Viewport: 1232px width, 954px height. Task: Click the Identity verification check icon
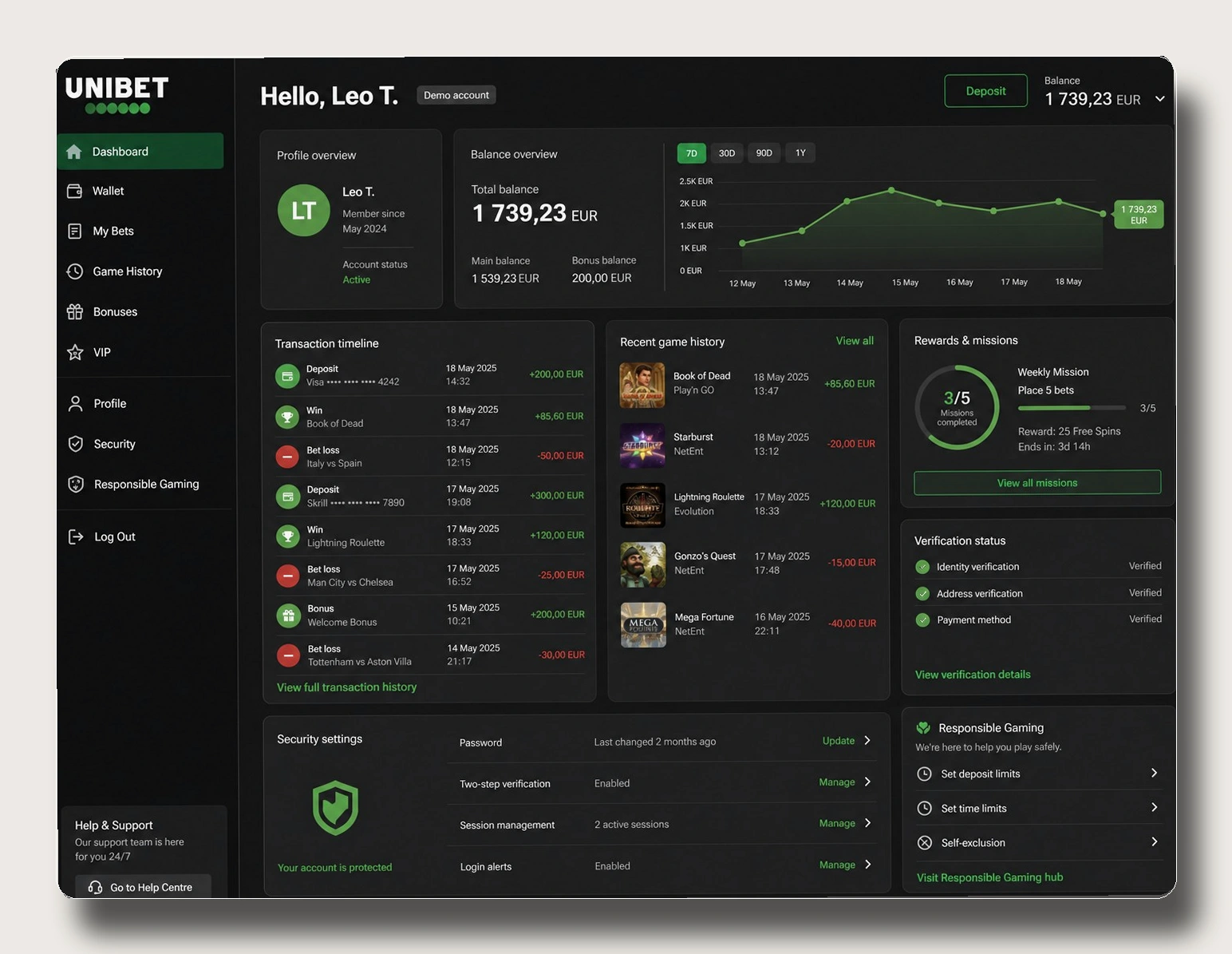tap(923, 567)
